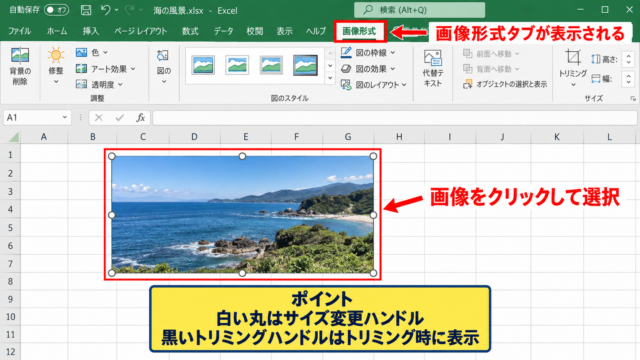This screenshot has height=360, width=640.
Task: Switch to the Home (ホーム) tab
Action: pos(57,31)
